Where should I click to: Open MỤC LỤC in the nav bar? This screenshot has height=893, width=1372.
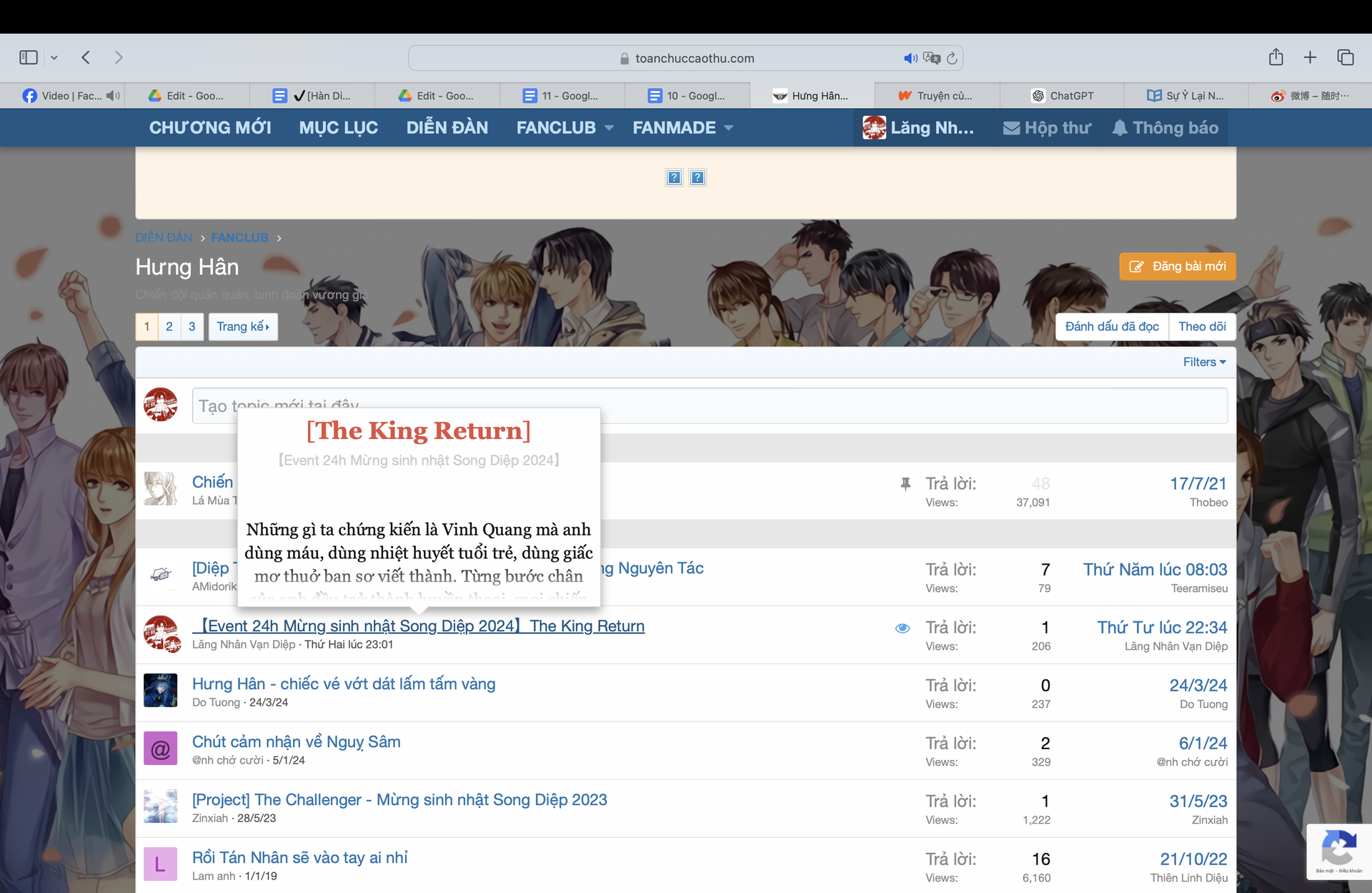click(339, 127)
